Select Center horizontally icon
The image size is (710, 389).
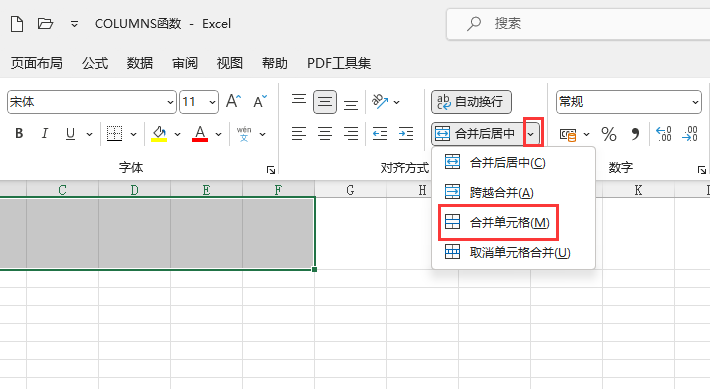tap(325, 134)
